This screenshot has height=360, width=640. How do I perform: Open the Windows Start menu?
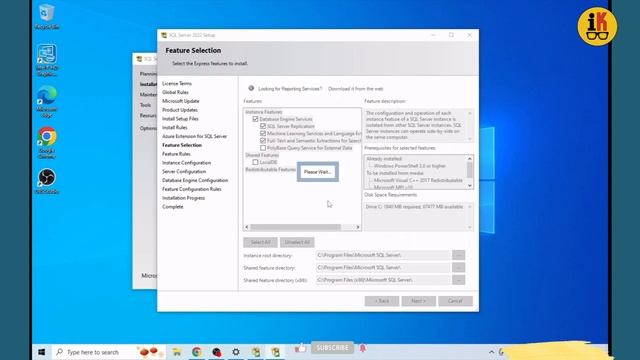[x=41, y=352]
